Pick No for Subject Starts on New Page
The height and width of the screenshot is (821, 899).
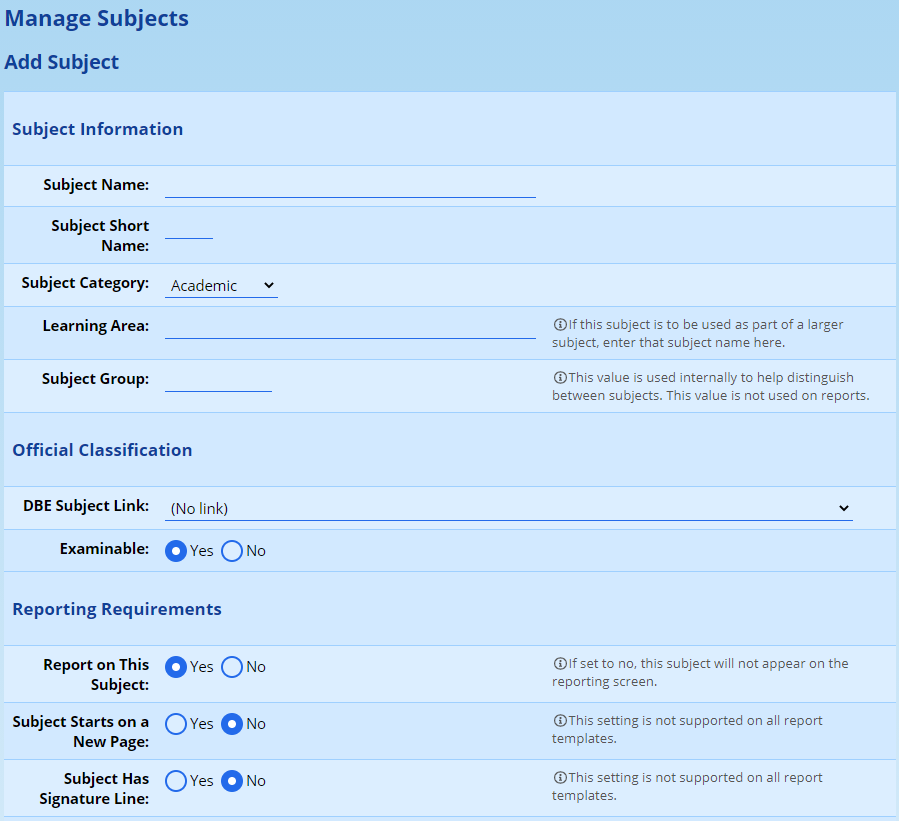click(232, 724)
